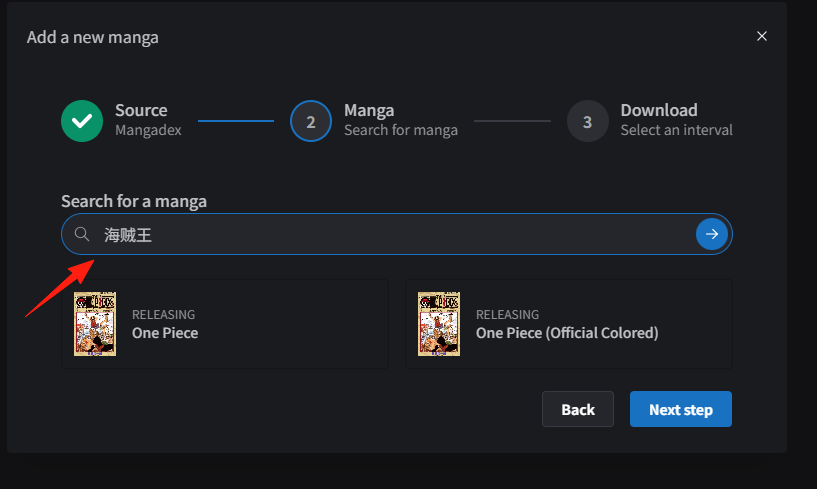The height and width of the screenshot is (489, 817).
Task: Click the One Piece cover thumbnail
Action: click(x=95, y=324)
